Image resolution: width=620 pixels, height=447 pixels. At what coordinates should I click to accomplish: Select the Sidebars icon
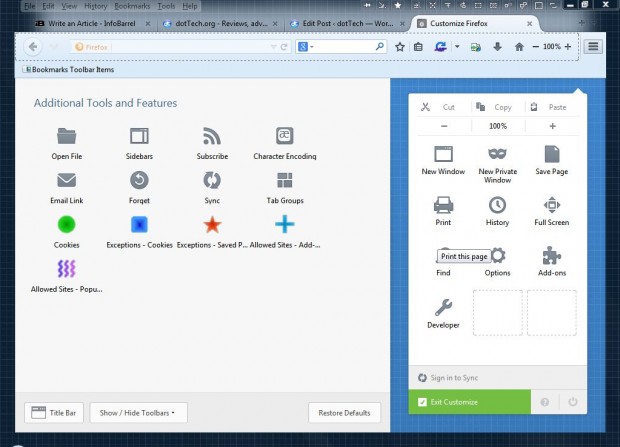click(139, 136)
